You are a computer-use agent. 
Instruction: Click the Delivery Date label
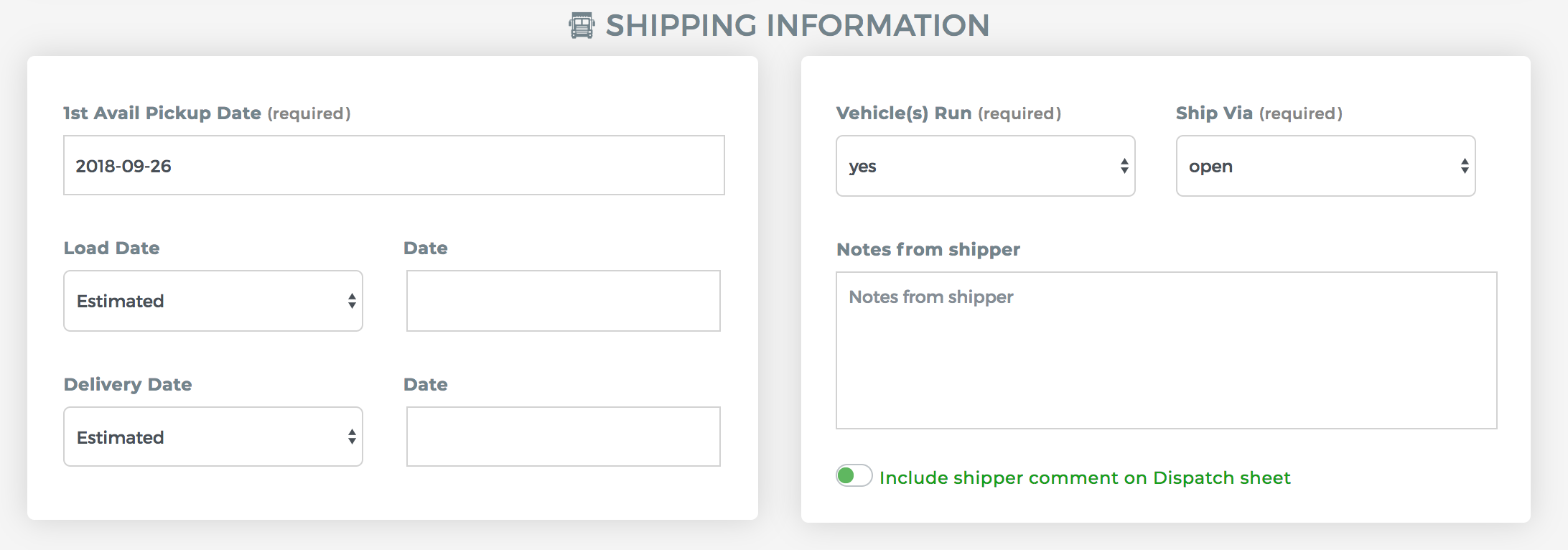coord(128,384)
